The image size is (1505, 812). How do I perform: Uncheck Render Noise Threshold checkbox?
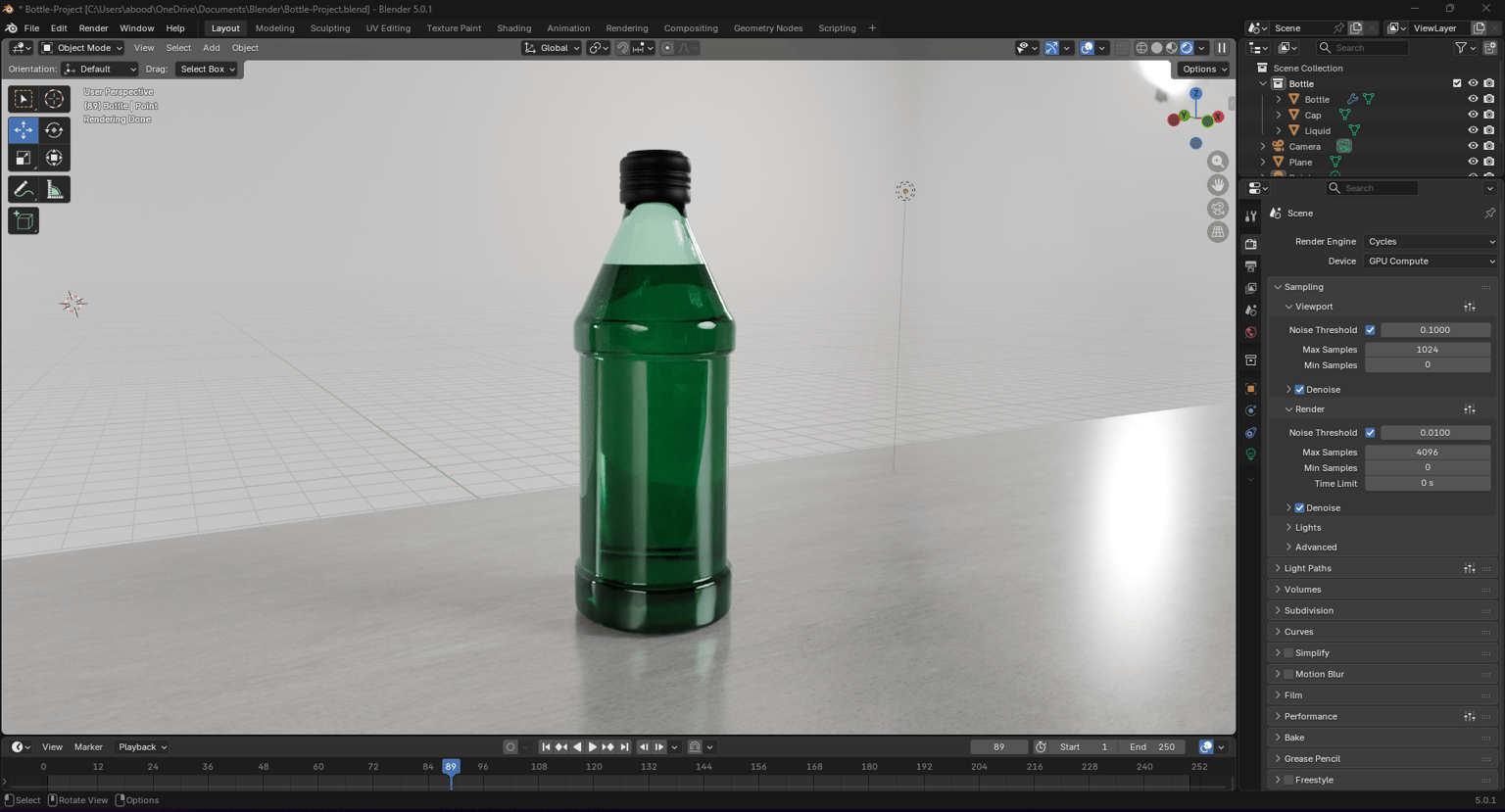[x=1370, y=433]
